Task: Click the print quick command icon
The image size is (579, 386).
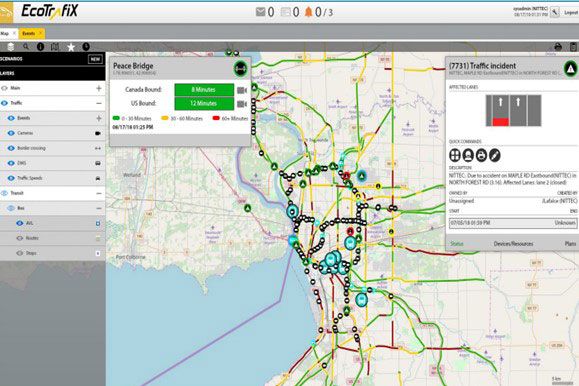Action: pos(481,155)
